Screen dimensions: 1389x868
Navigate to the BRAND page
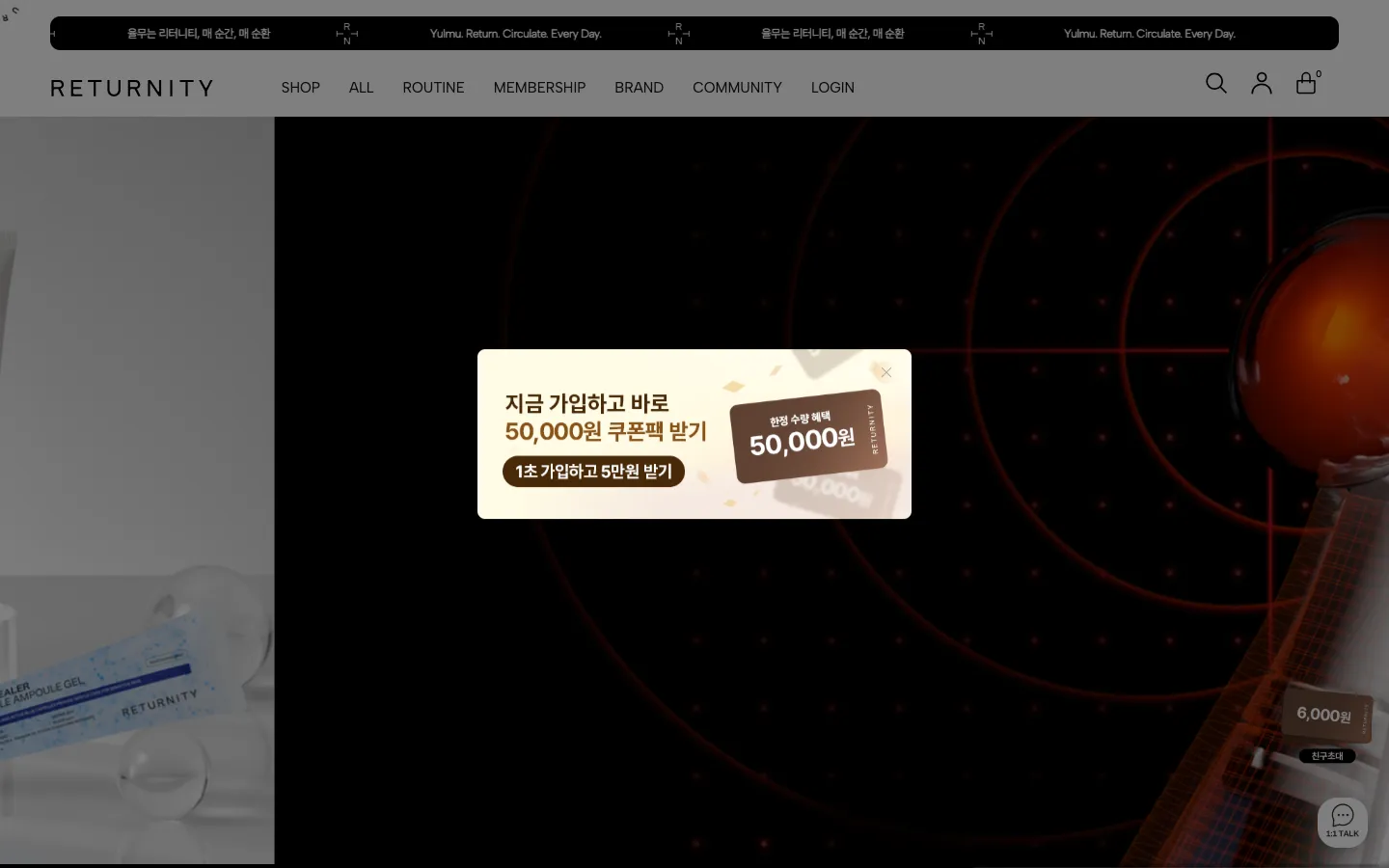click(x=639, y=88)
